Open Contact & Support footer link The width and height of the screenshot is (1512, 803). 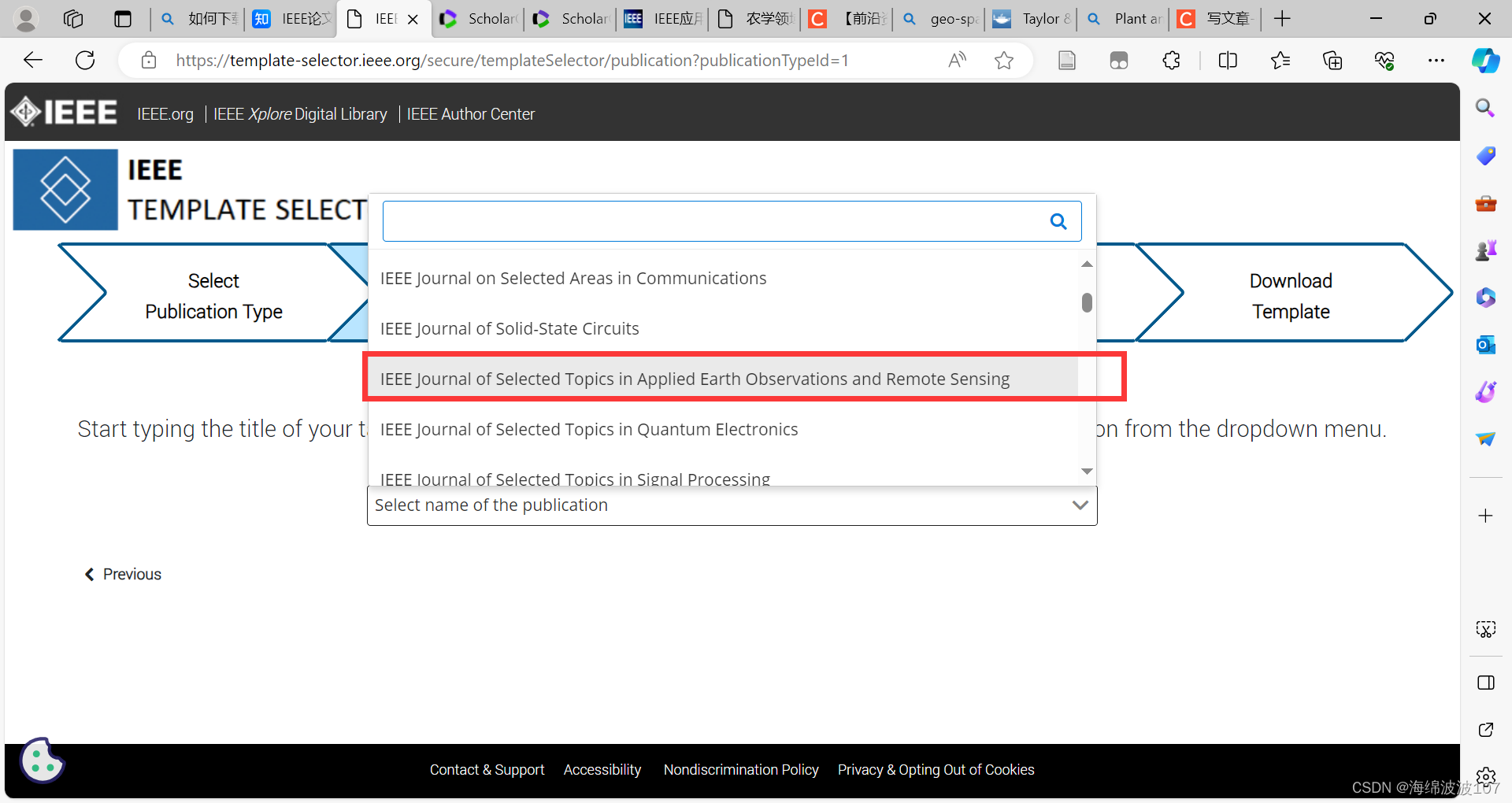point(487,770)
